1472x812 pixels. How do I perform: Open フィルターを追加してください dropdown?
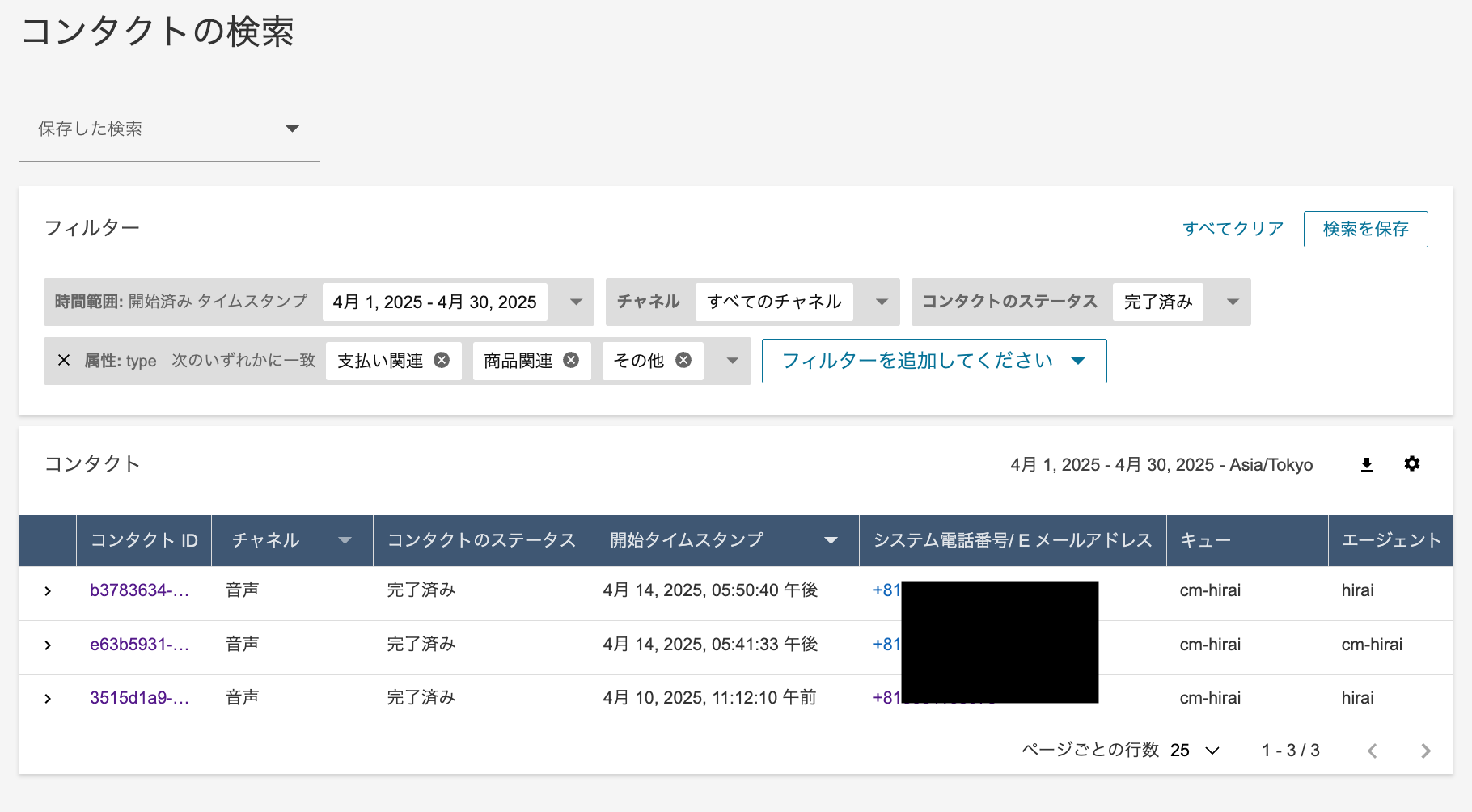click(x=934, y=361)
